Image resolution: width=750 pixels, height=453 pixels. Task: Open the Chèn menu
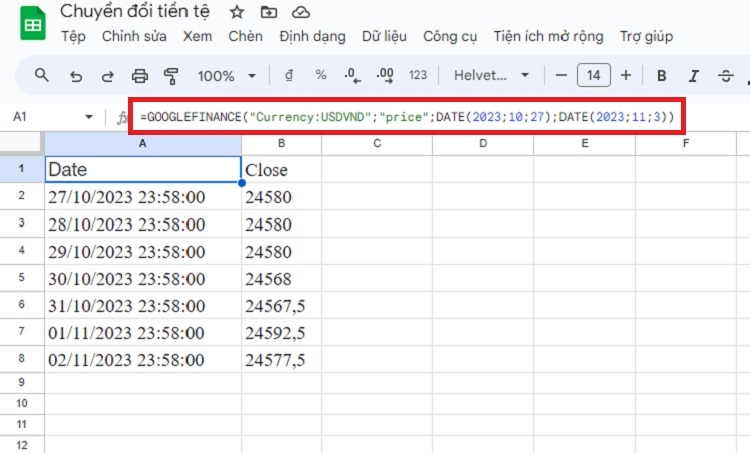coord(245,36)
